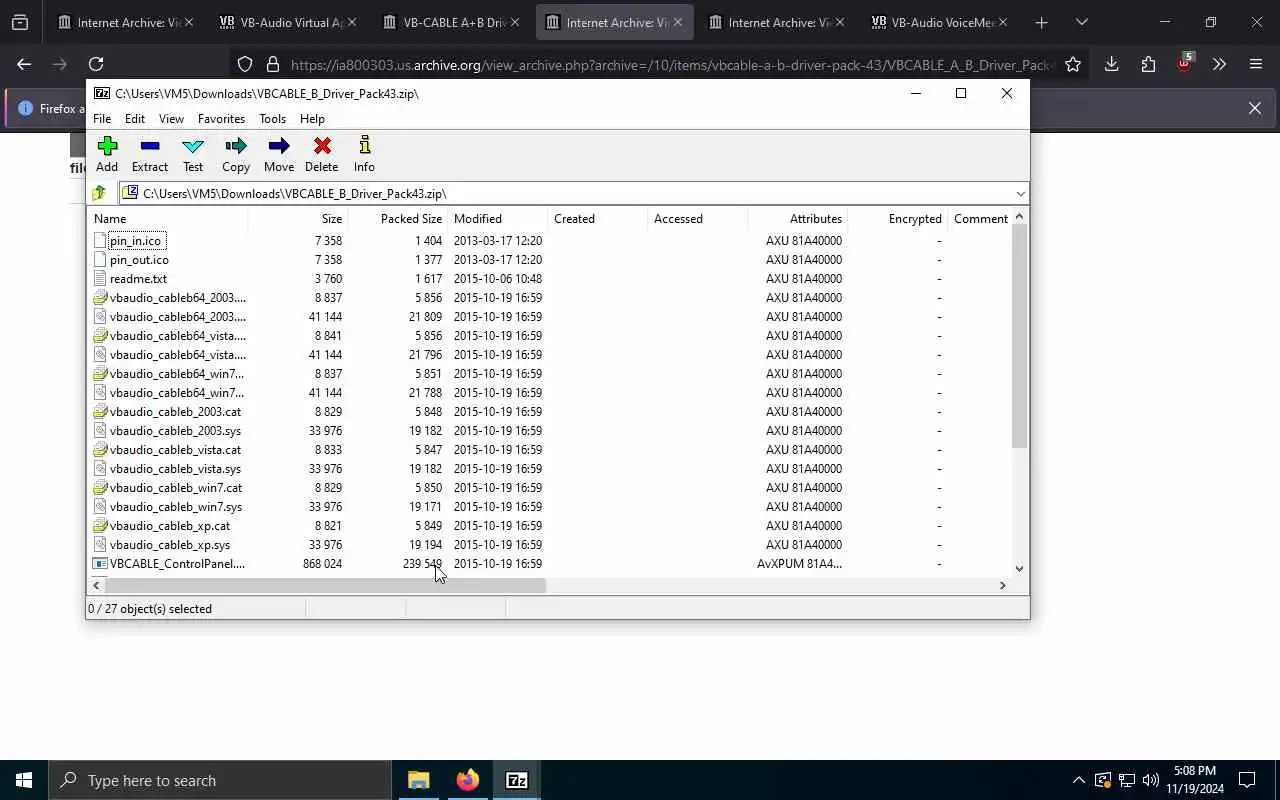Image resolution: width=1280 pixels, height=800 pixels.
Task: Open a new Firefox tab
Action: (1041, 22)
